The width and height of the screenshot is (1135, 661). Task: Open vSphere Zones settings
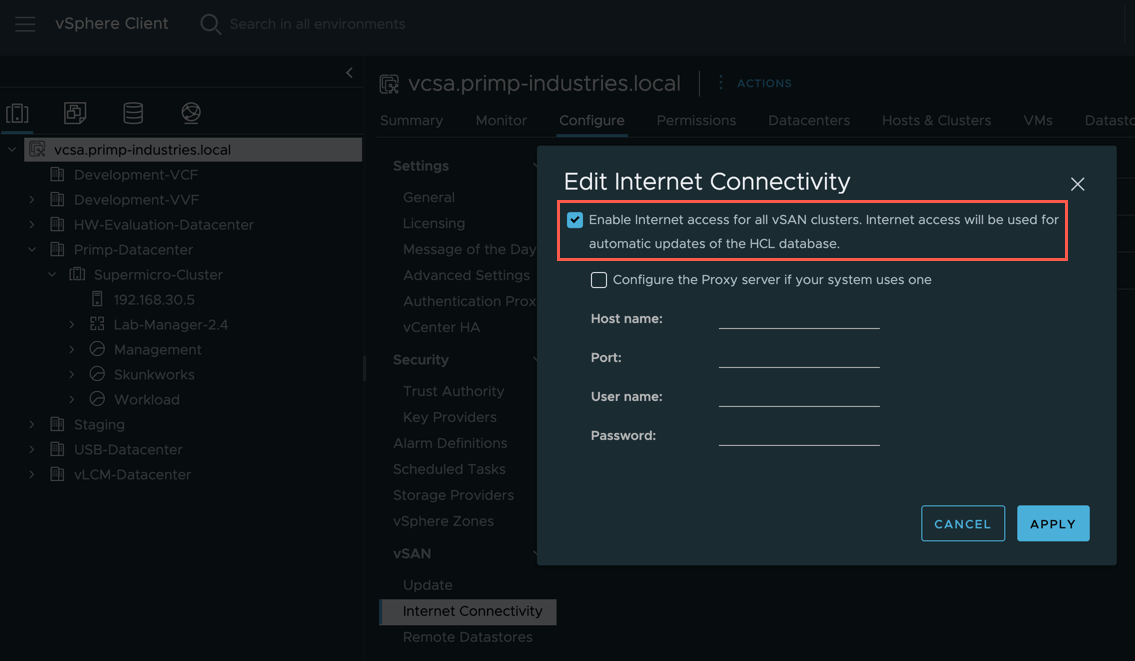pos(443,521)
